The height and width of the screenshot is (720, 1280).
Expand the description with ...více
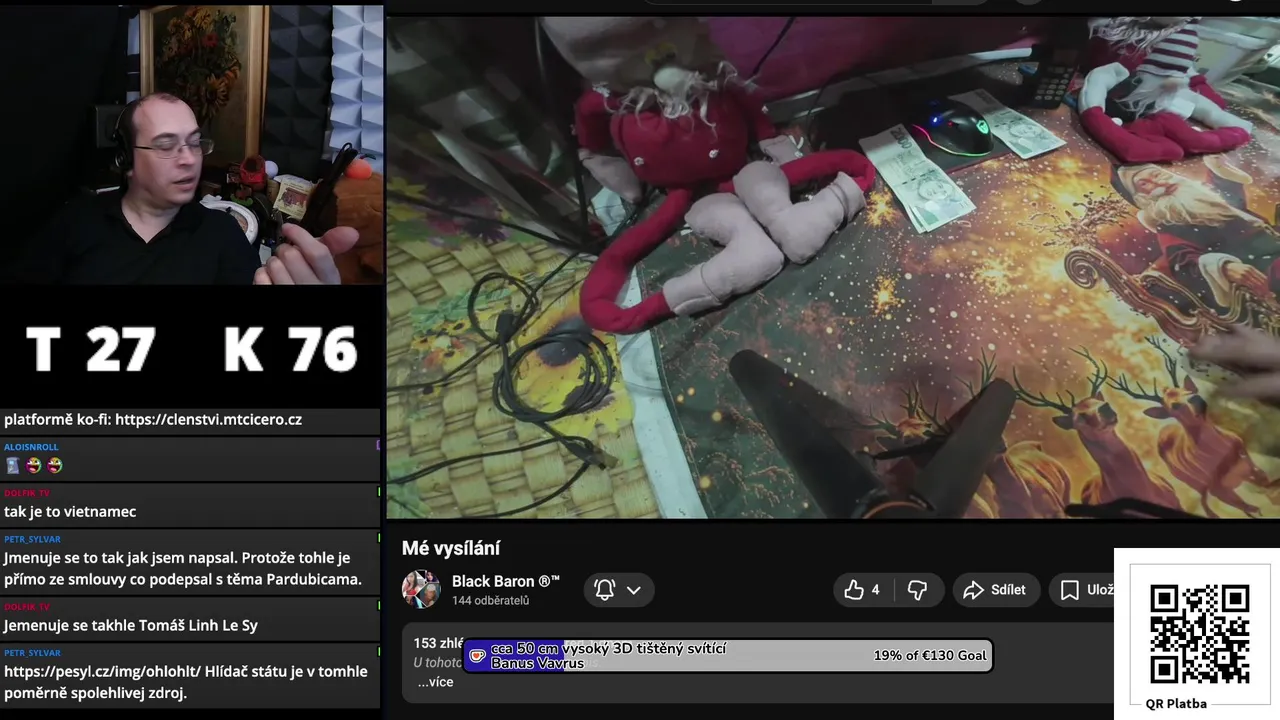[x=435, y=682]
